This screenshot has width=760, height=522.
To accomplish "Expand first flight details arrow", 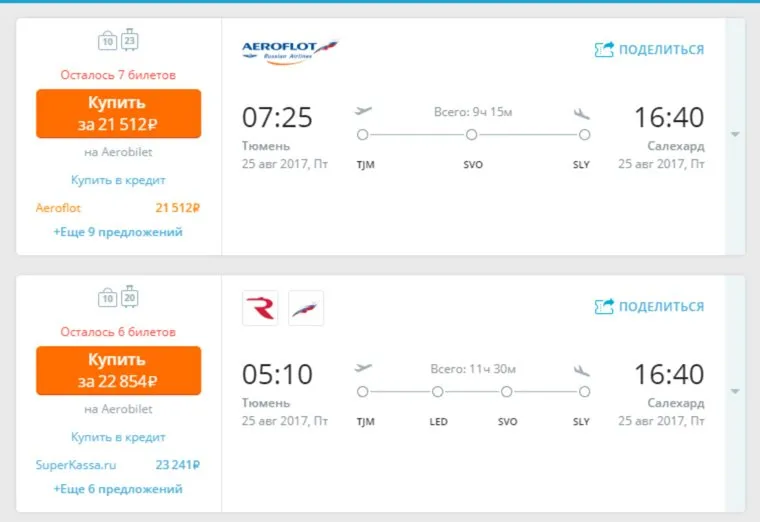I will pos(735,134).
